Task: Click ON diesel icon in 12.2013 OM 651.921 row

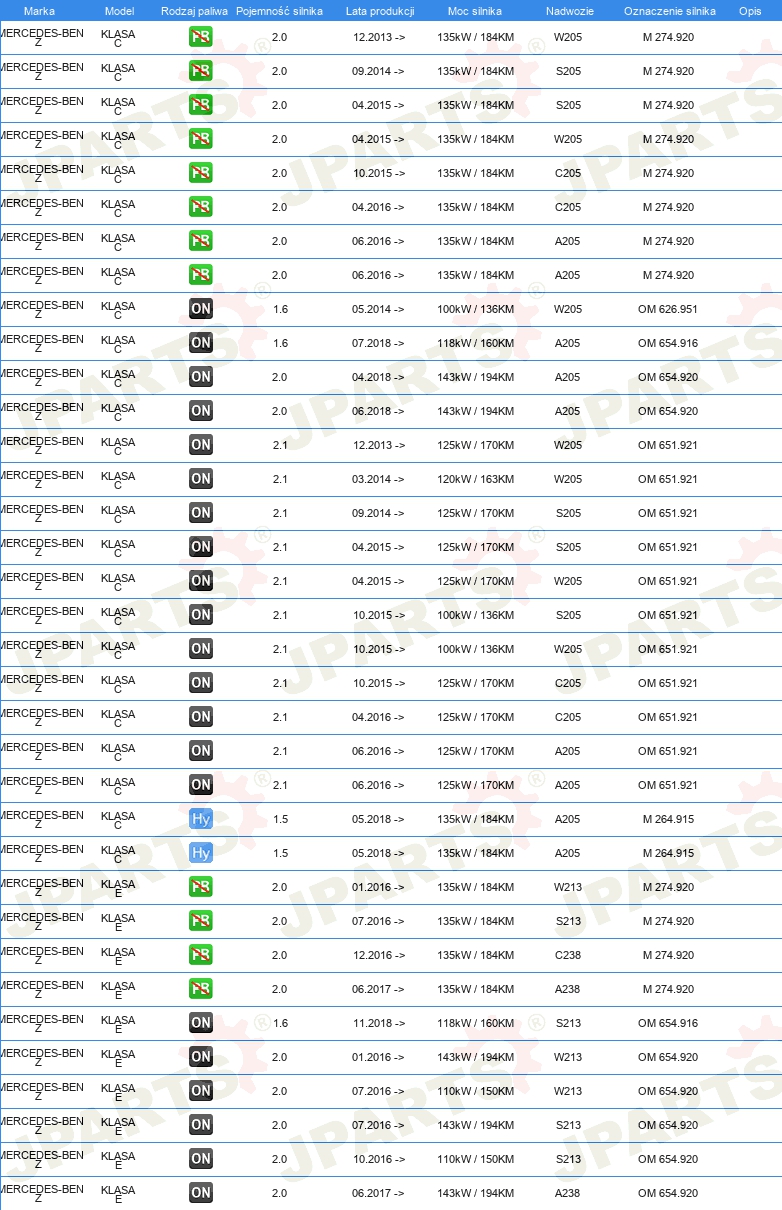Action: (x=201, y=446)
